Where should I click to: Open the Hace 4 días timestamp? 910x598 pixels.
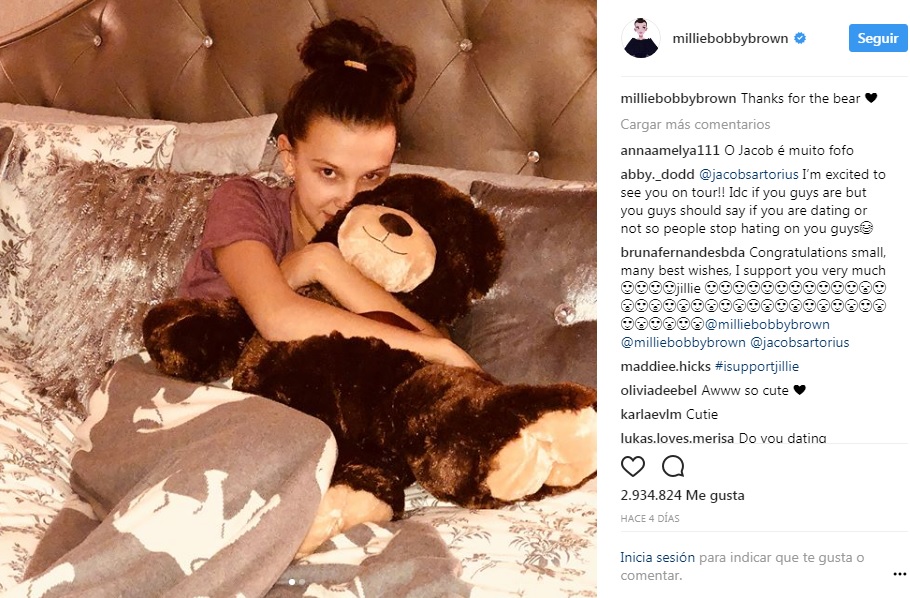tap(650, 518)
